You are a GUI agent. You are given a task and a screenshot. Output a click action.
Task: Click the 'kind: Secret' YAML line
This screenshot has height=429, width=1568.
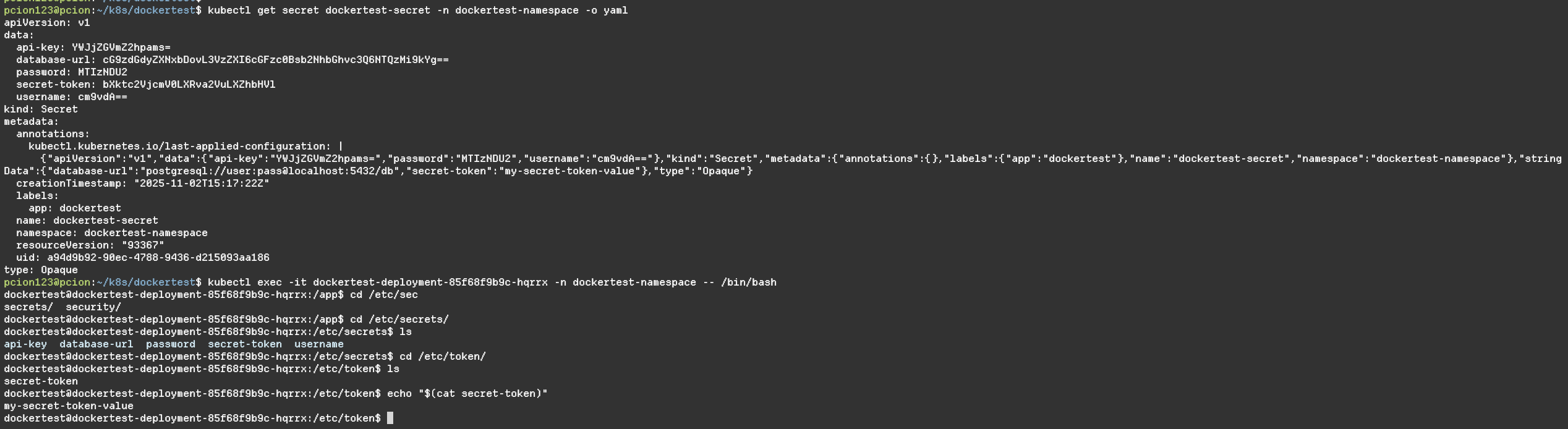coord(41,109)
